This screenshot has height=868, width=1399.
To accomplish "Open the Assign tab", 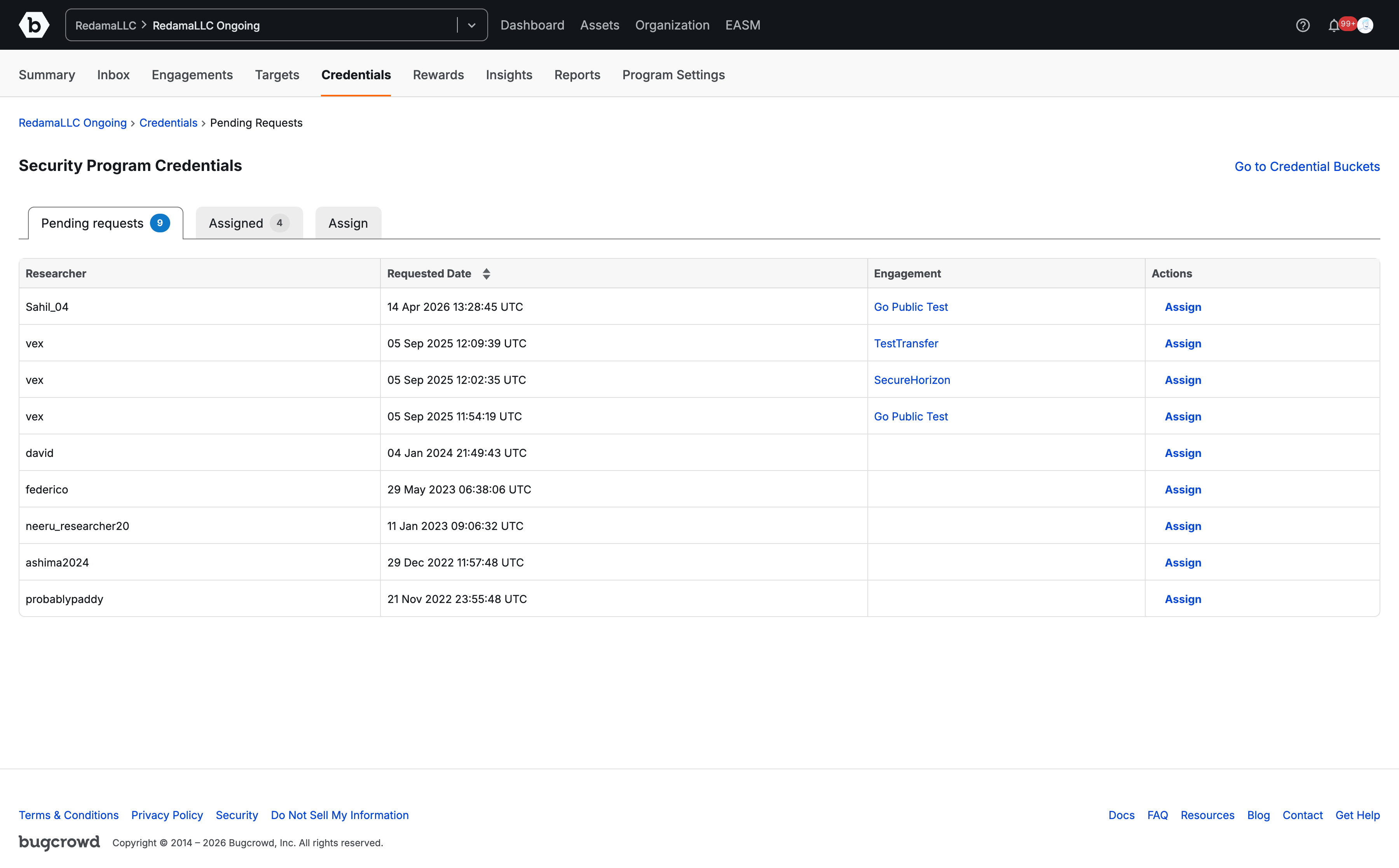I will (348, 223).
